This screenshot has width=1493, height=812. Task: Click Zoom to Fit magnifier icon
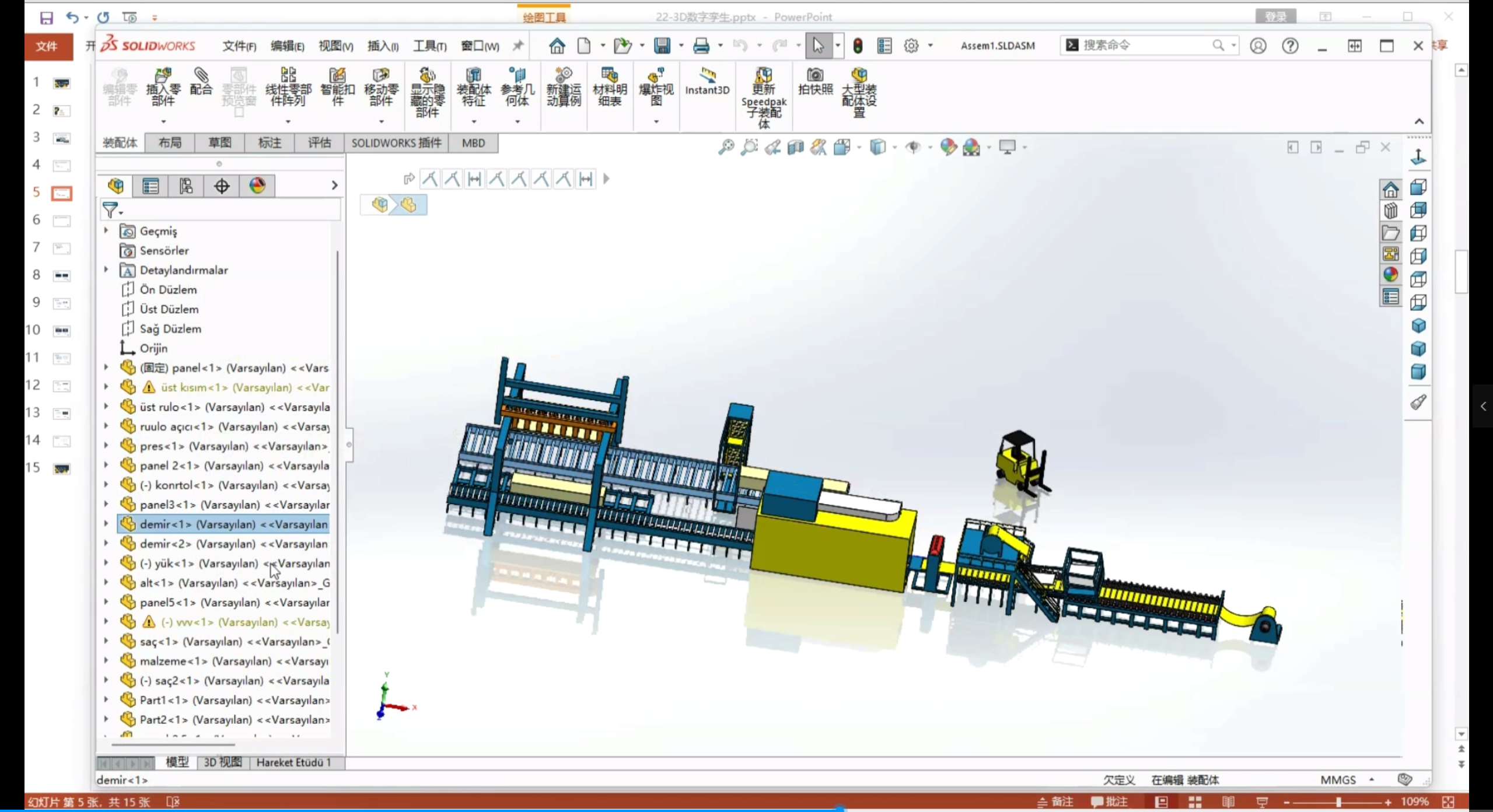coord(726,147)
